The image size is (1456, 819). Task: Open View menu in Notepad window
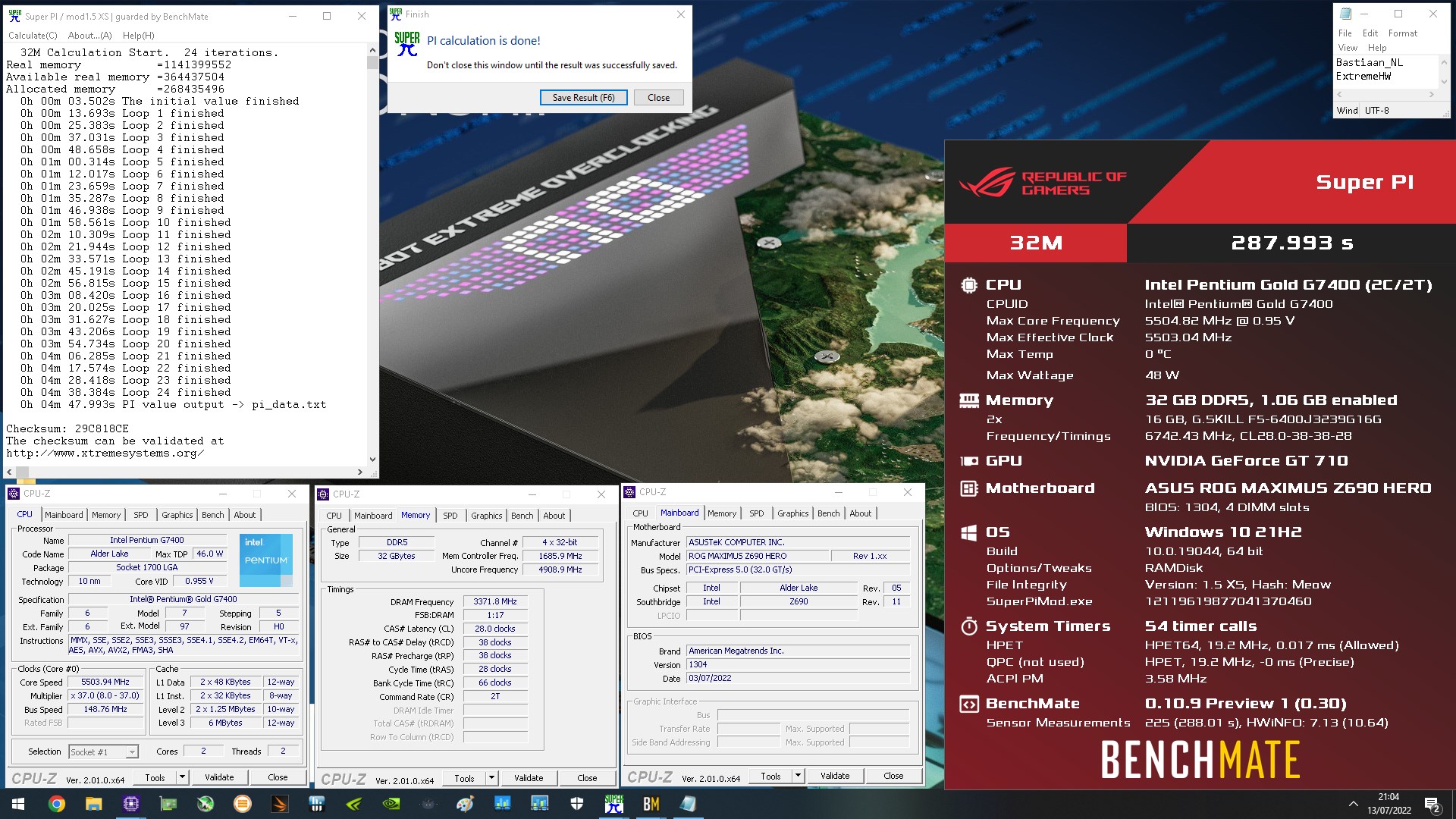click(x=1347, y=48)
